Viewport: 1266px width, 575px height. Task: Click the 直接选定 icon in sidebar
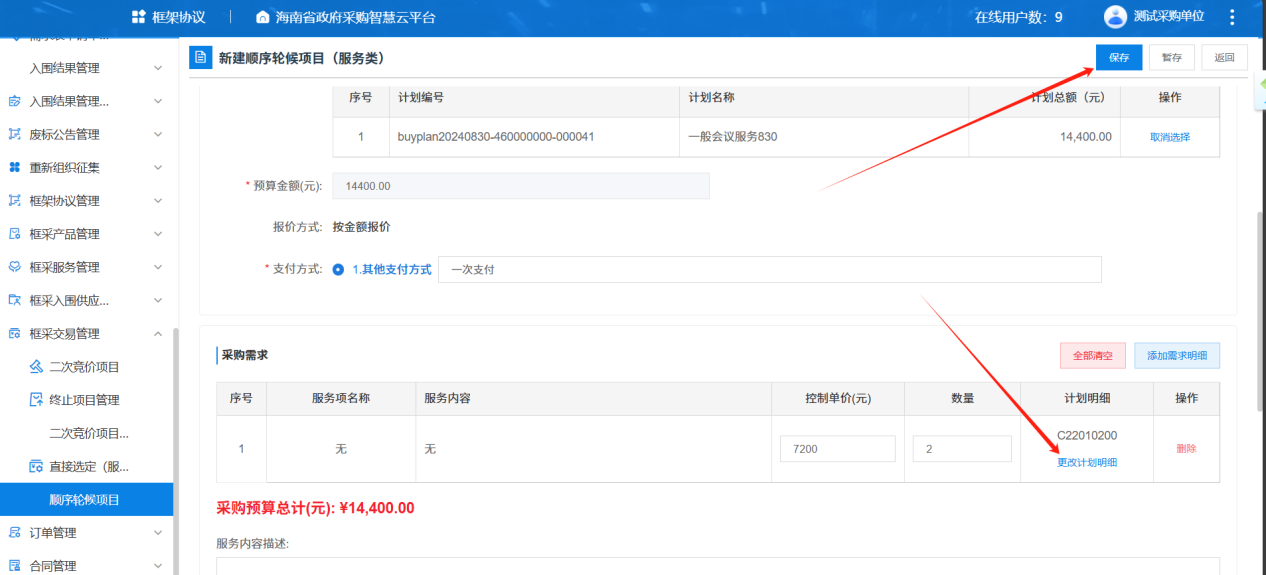pyautogui.click(x=36, y=466)
